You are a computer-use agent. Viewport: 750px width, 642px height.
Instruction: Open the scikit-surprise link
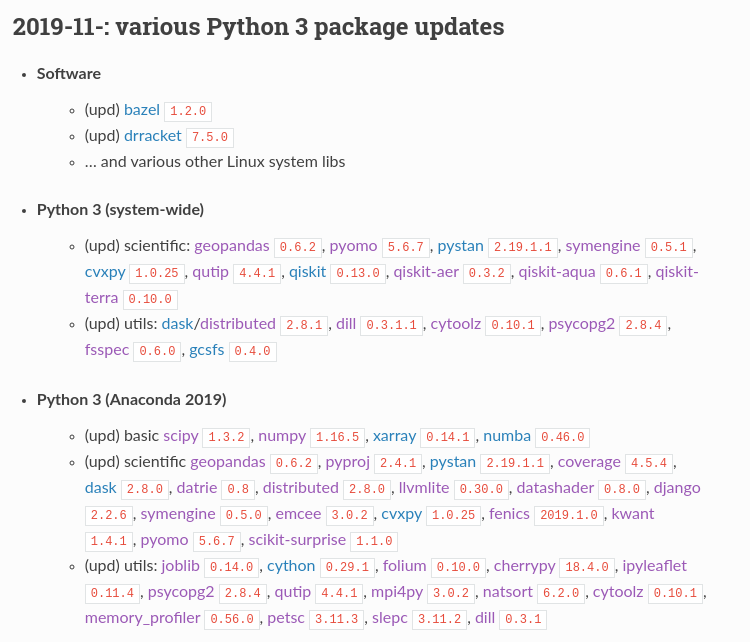point(297,540)
